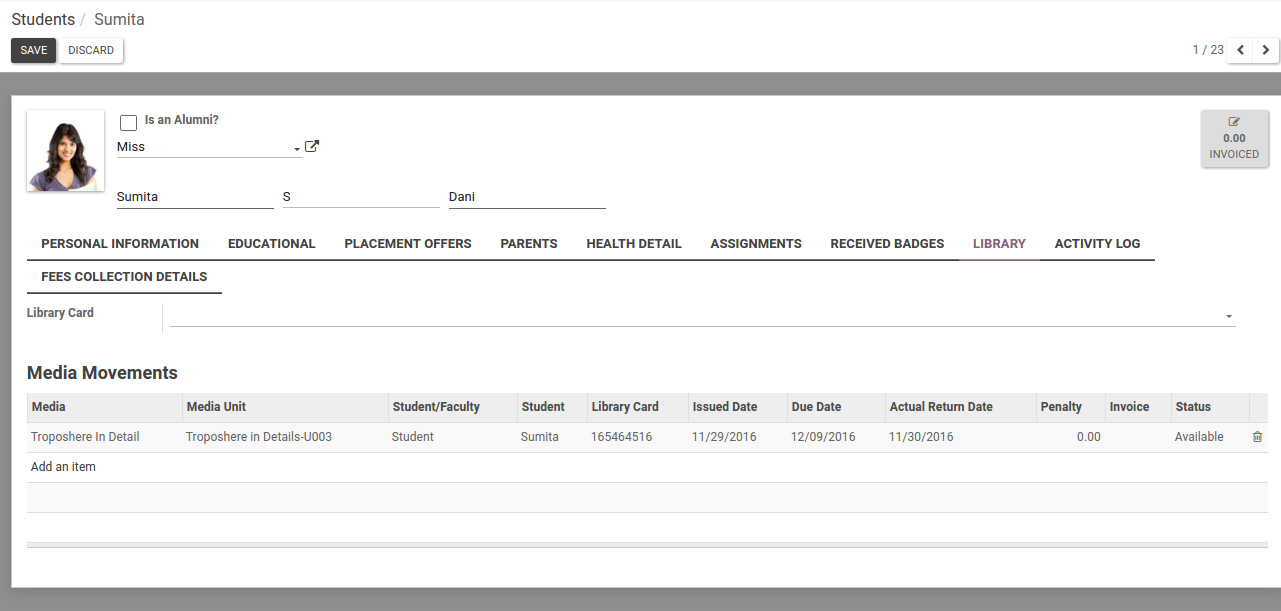Switch to the Personal Information tab
The width and height of the screenshot is (1281, 611).
[x=120, y=244]
